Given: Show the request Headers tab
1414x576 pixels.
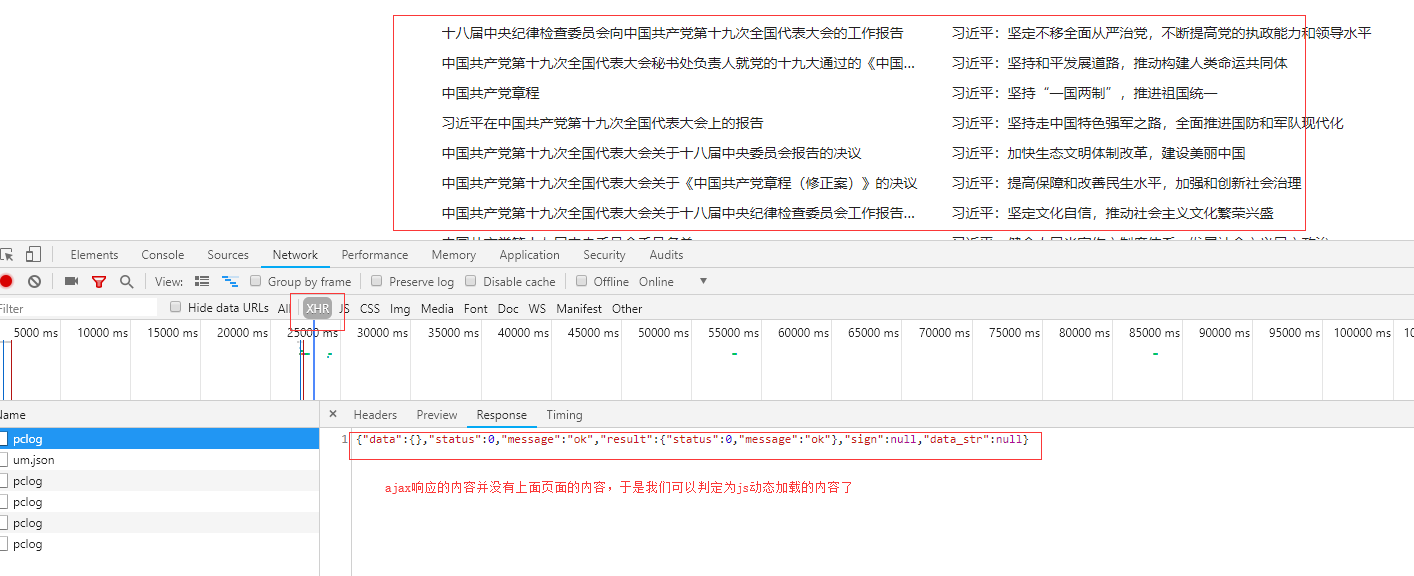Looking at the screenshot, I should (x=375, y=415).
